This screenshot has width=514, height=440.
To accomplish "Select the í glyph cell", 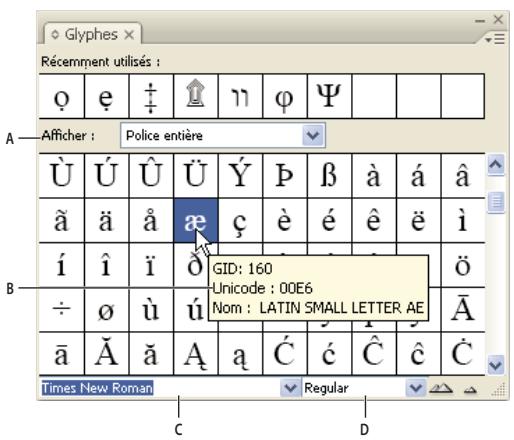I will coord(62,265).
